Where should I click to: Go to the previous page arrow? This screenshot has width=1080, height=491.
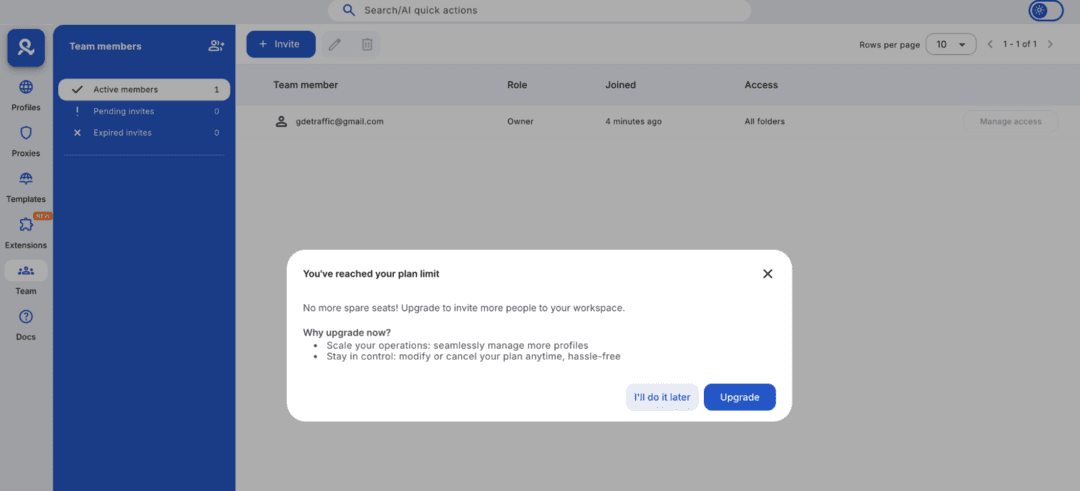990,44
